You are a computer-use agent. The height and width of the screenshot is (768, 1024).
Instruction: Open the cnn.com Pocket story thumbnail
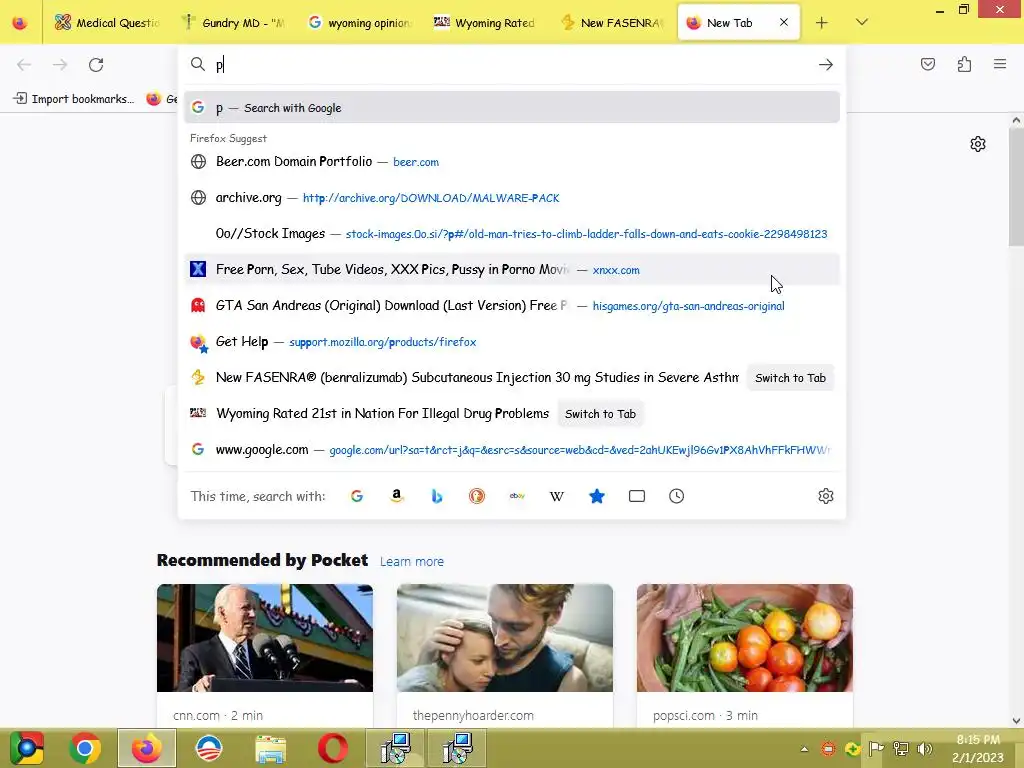point(264,638)
